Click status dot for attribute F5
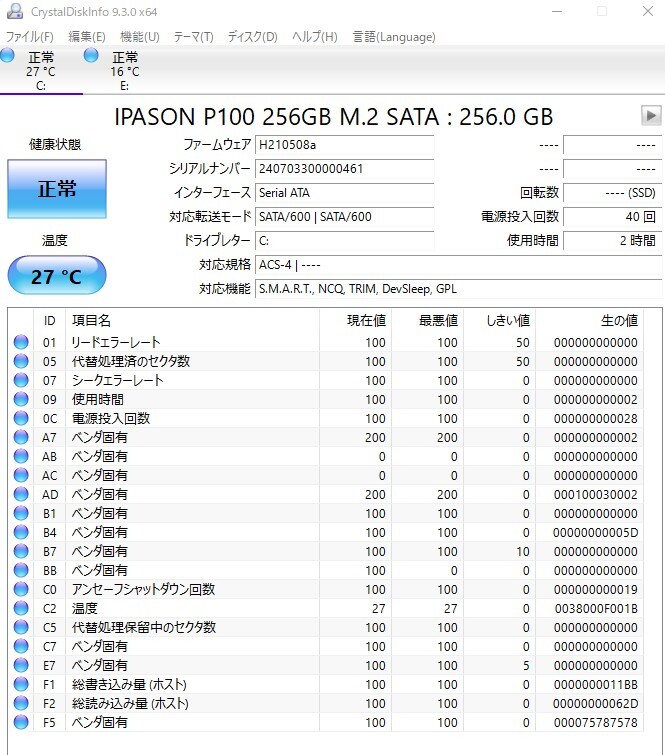Viewport: 665px width, 755px height. pyautogui.click(x=21, y=723)
